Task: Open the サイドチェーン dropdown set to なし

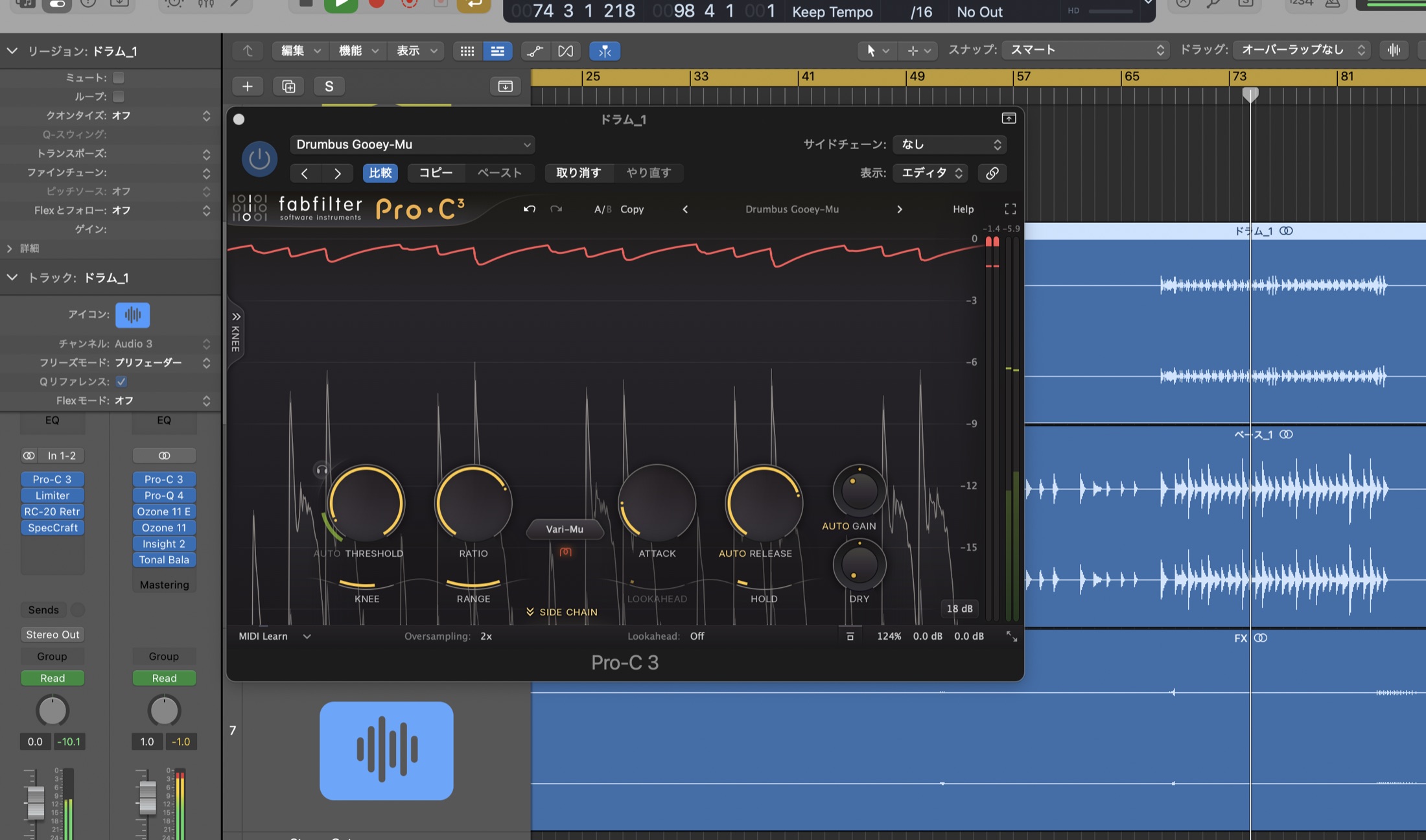Action: coord(950,145)
